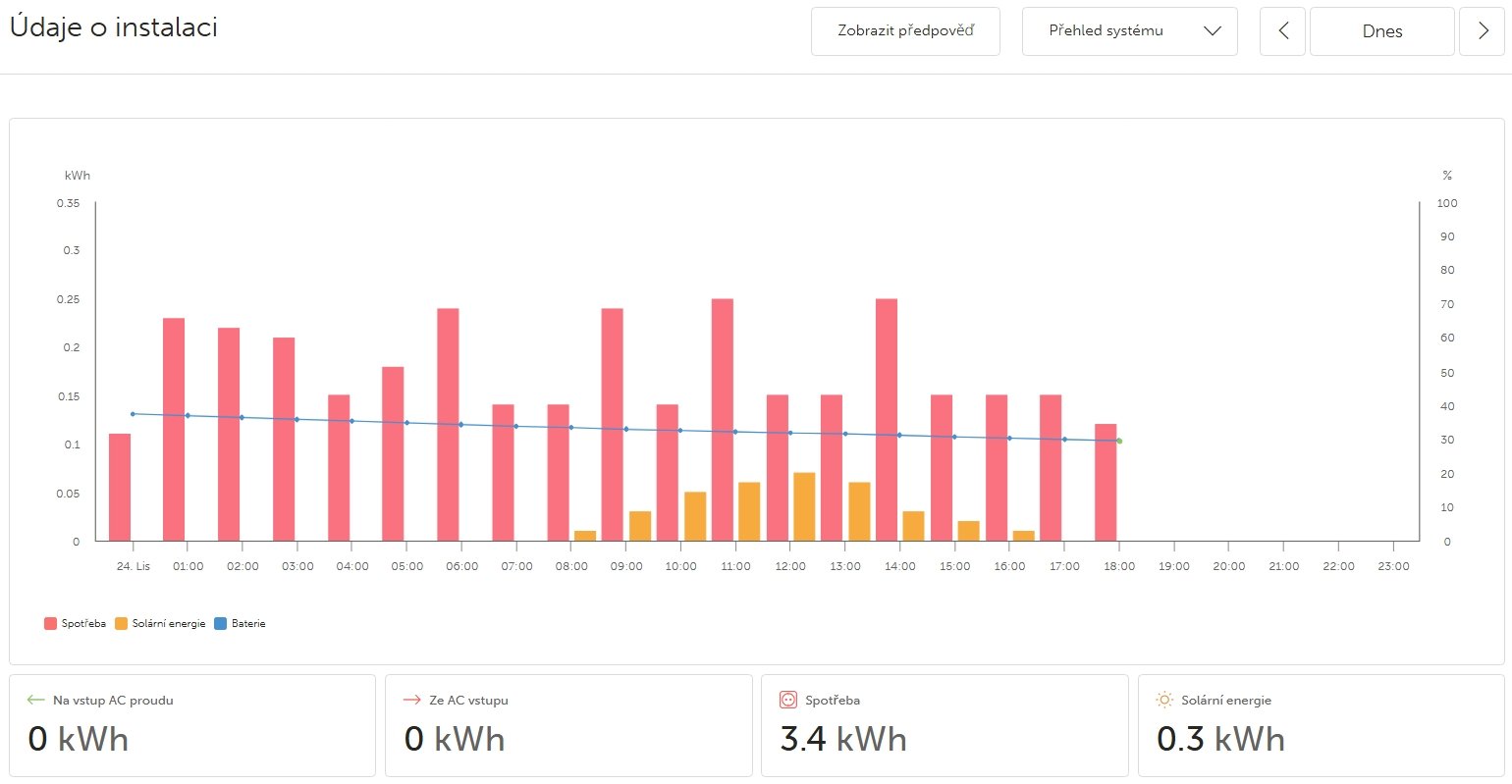
Task: Click the sun icon beside Solární energie total
Action: [1164, 700]
